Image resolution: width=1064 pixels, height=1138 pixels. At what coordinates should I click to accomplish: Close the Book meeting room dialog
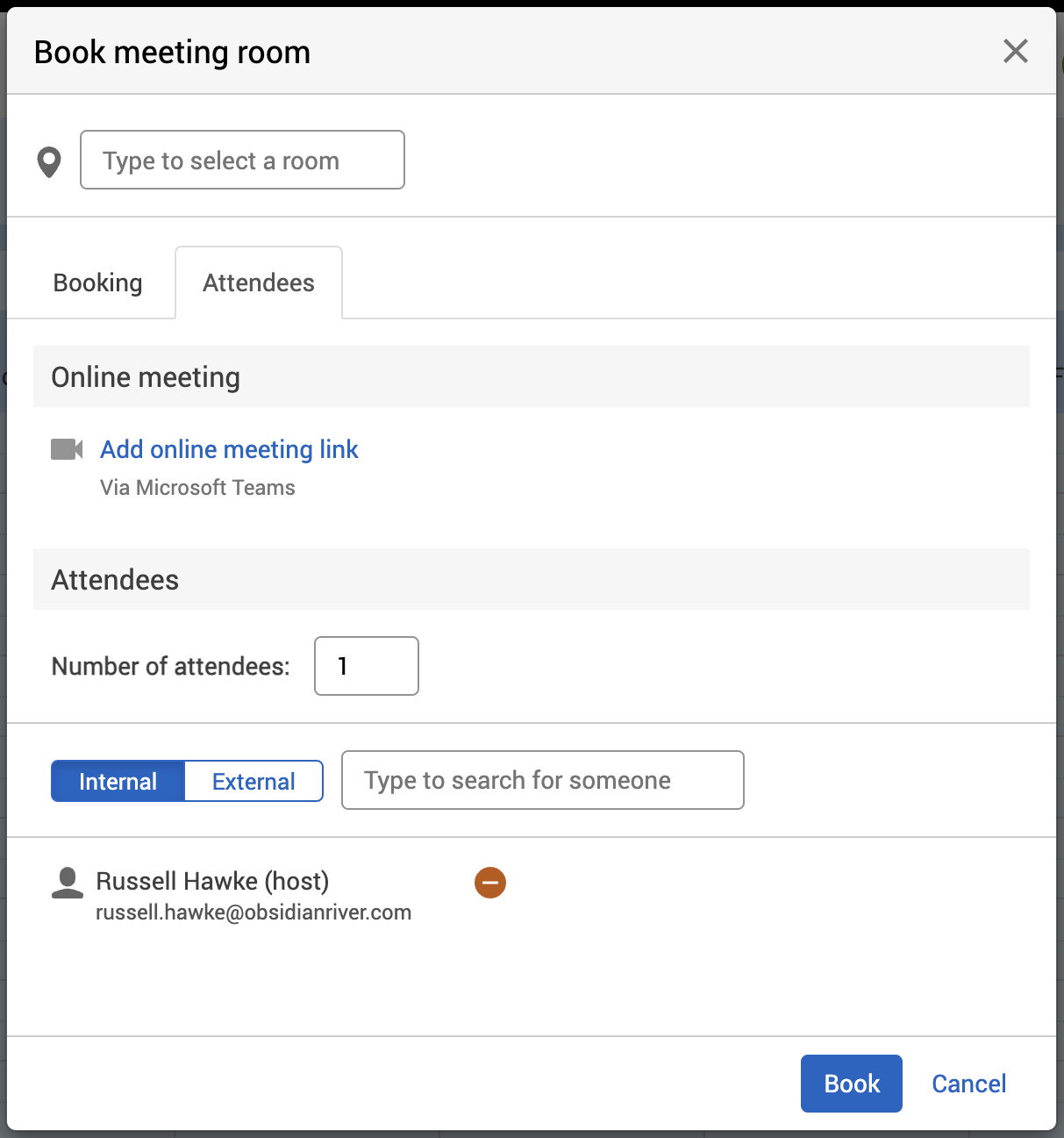click(x=1015, y=52)
